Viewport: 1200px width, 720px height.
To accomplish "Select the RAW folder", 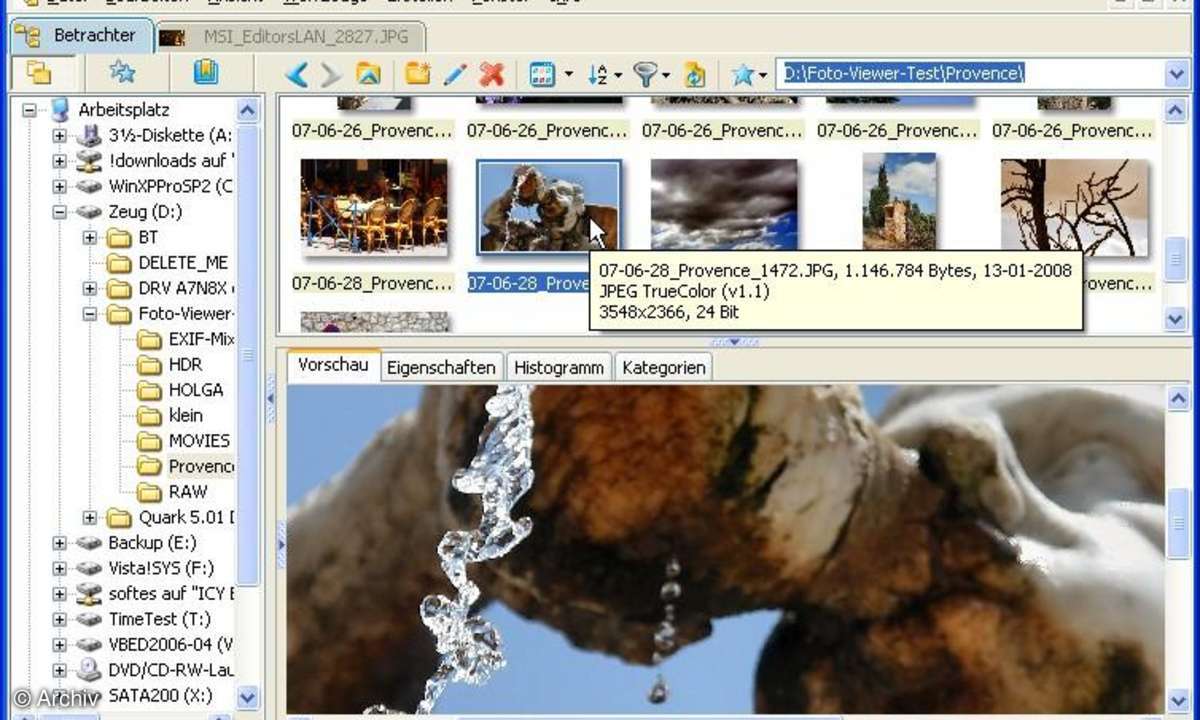I will 188,492.
